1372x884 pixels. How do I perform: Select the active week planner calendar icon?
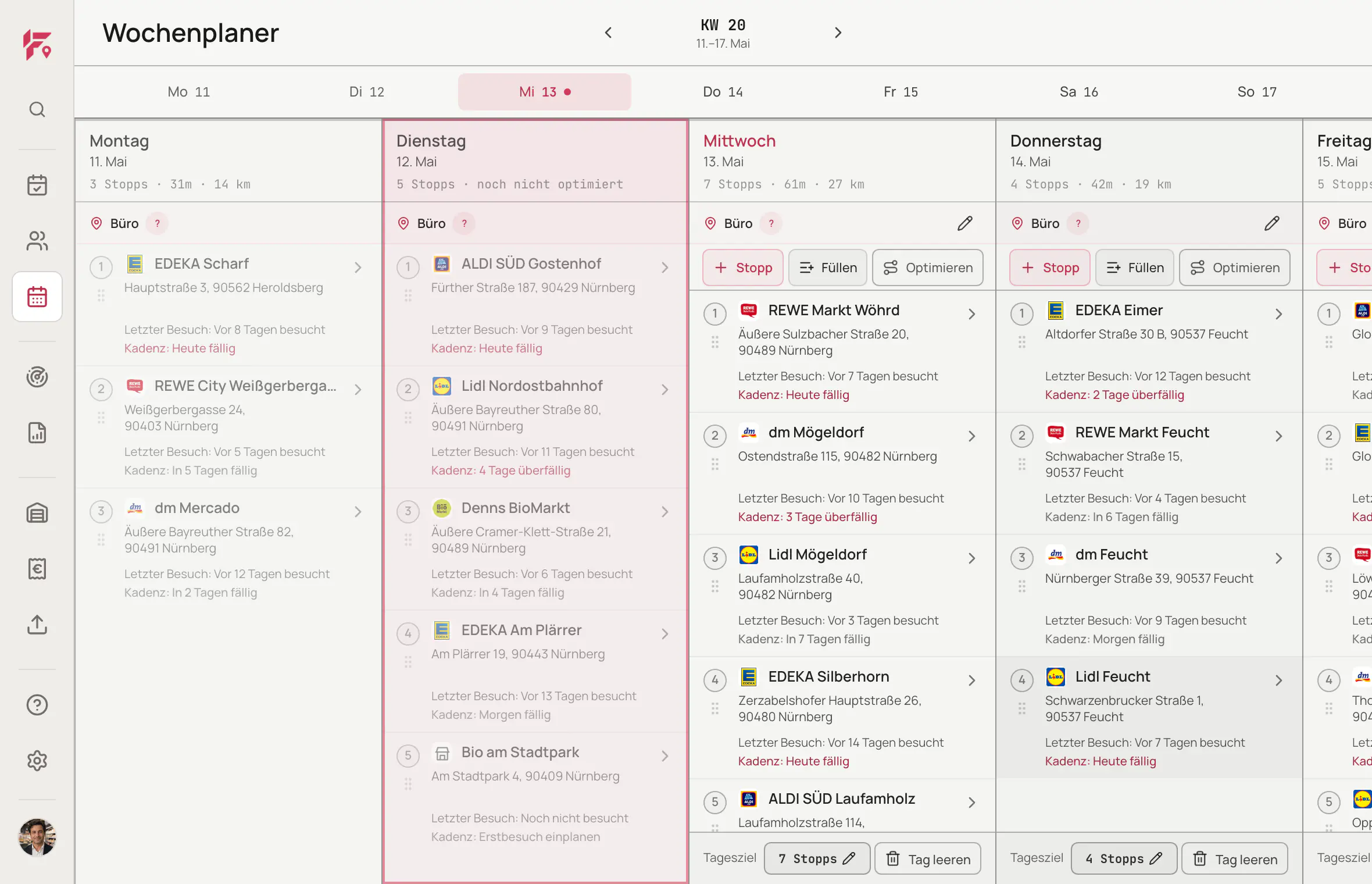point(37,297)
